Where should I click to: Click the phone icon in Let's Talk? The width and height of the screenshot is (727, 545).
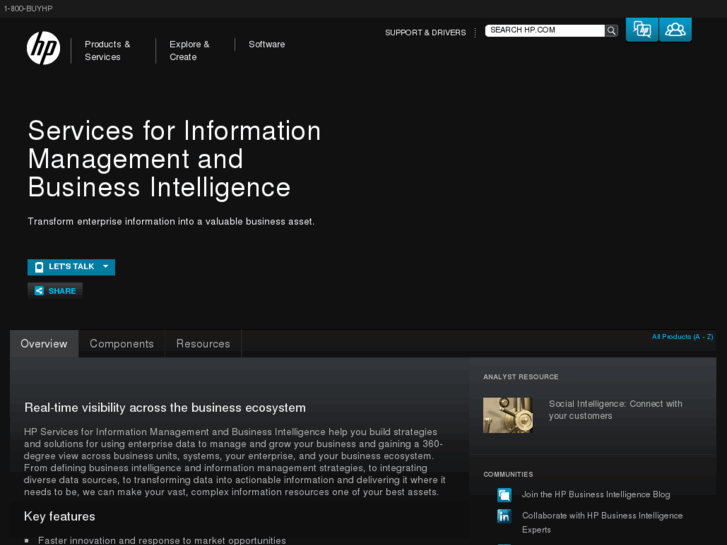coord(39,267)
